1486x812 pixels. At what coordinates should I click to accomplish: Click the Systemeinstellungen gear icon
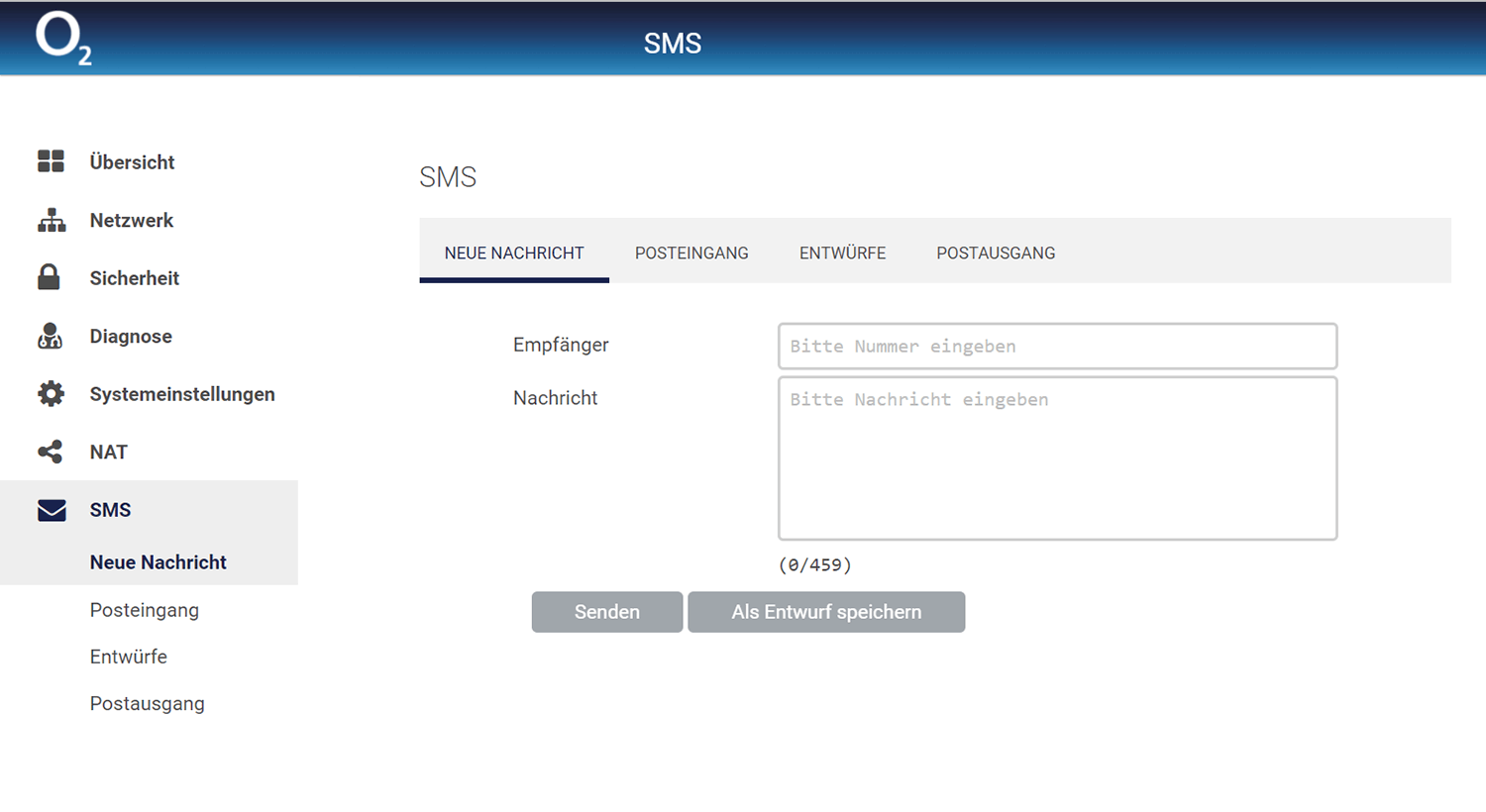(x=51, y=393)
